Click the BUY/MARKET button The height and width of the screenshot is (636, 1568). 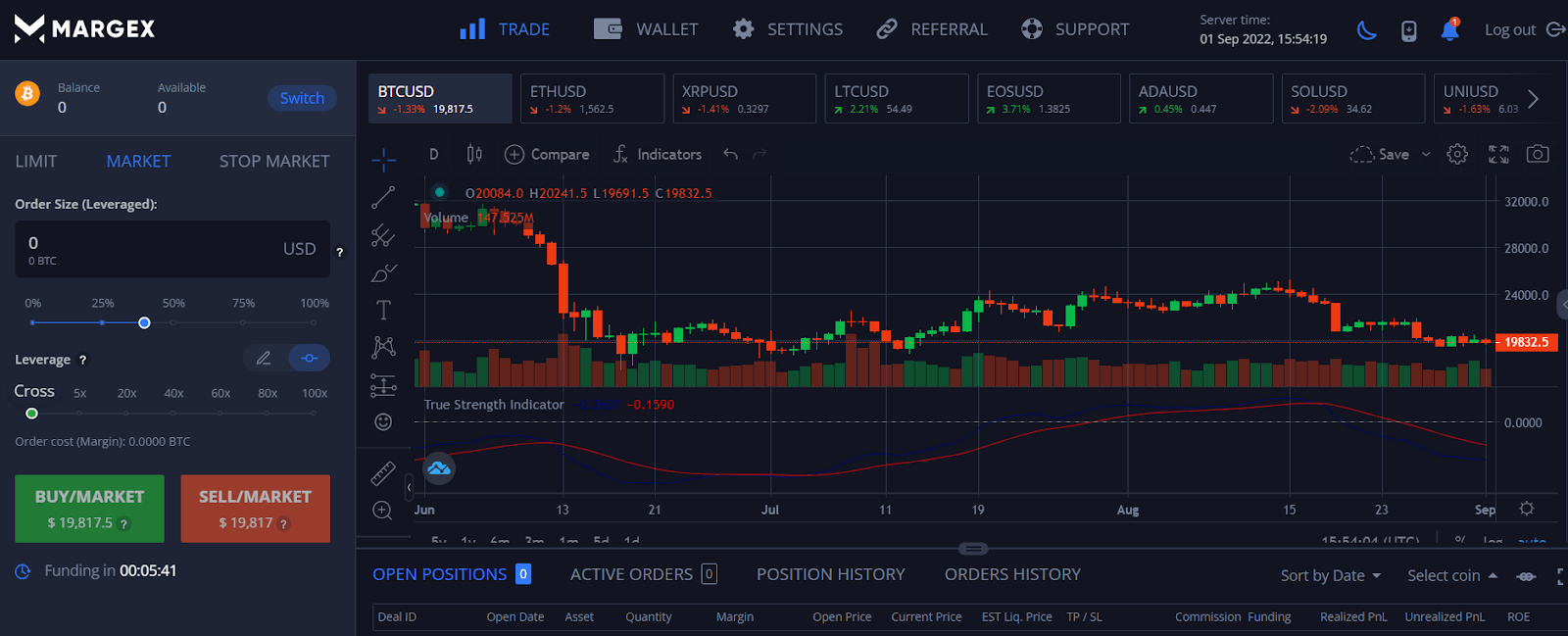coord(89,509)
